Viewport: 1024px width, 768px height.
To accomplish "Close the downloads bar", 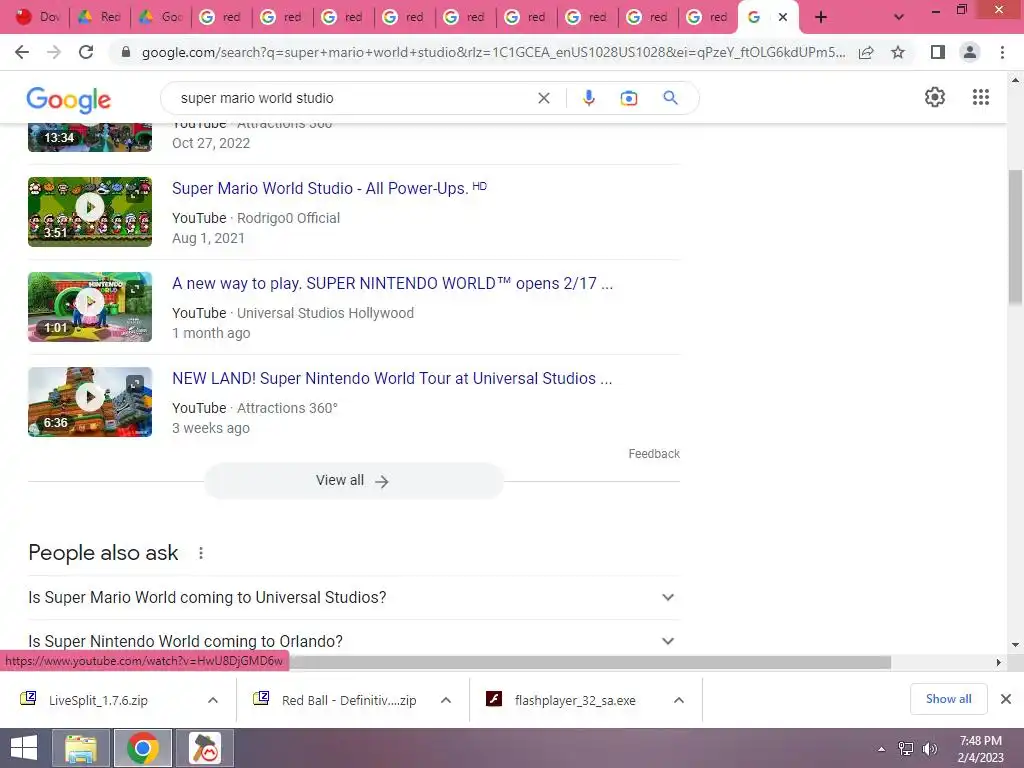I will [1006, 699].
